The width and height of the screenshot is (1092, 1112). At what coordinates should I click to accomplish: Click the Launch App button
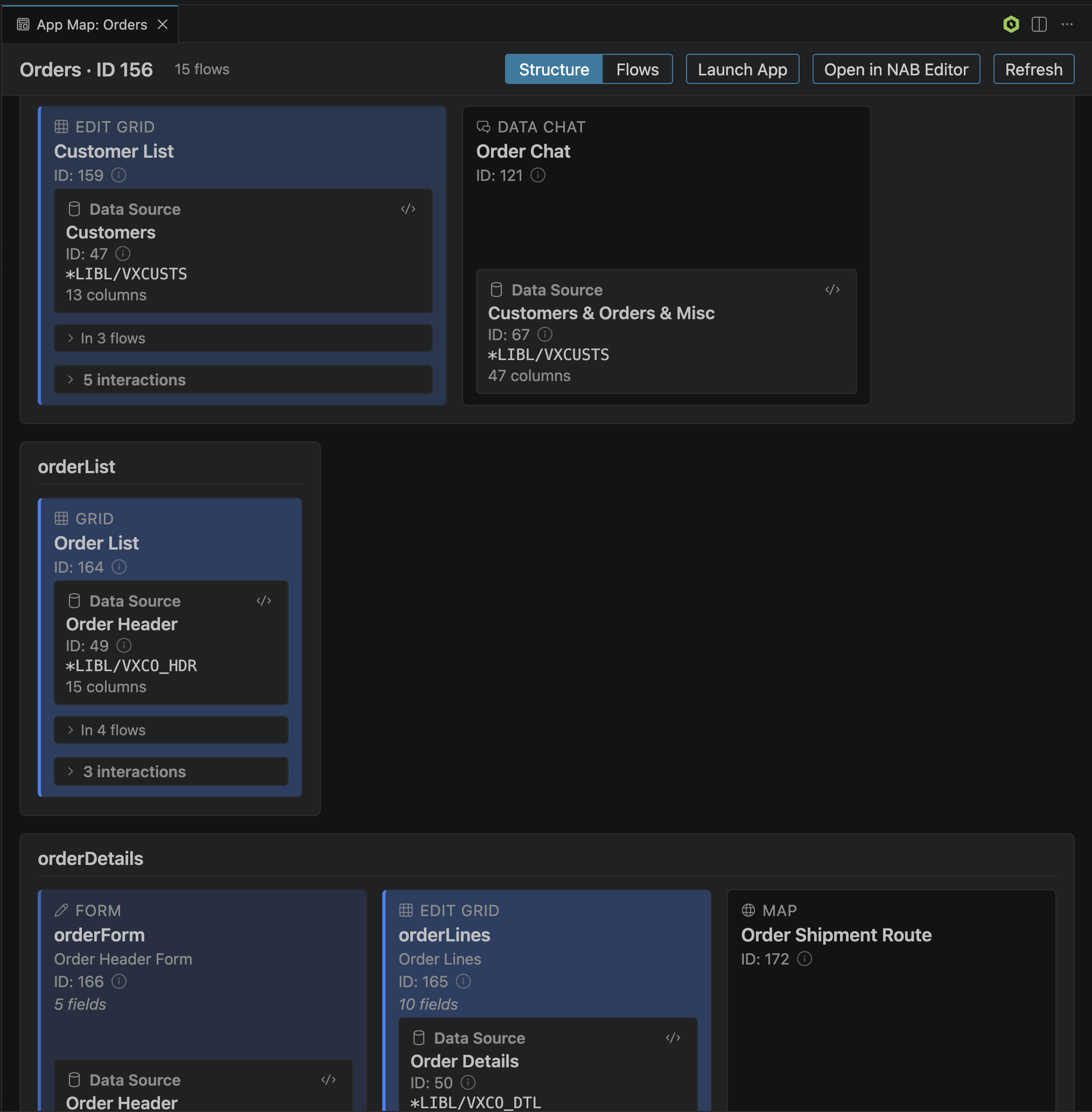[742, 69]
